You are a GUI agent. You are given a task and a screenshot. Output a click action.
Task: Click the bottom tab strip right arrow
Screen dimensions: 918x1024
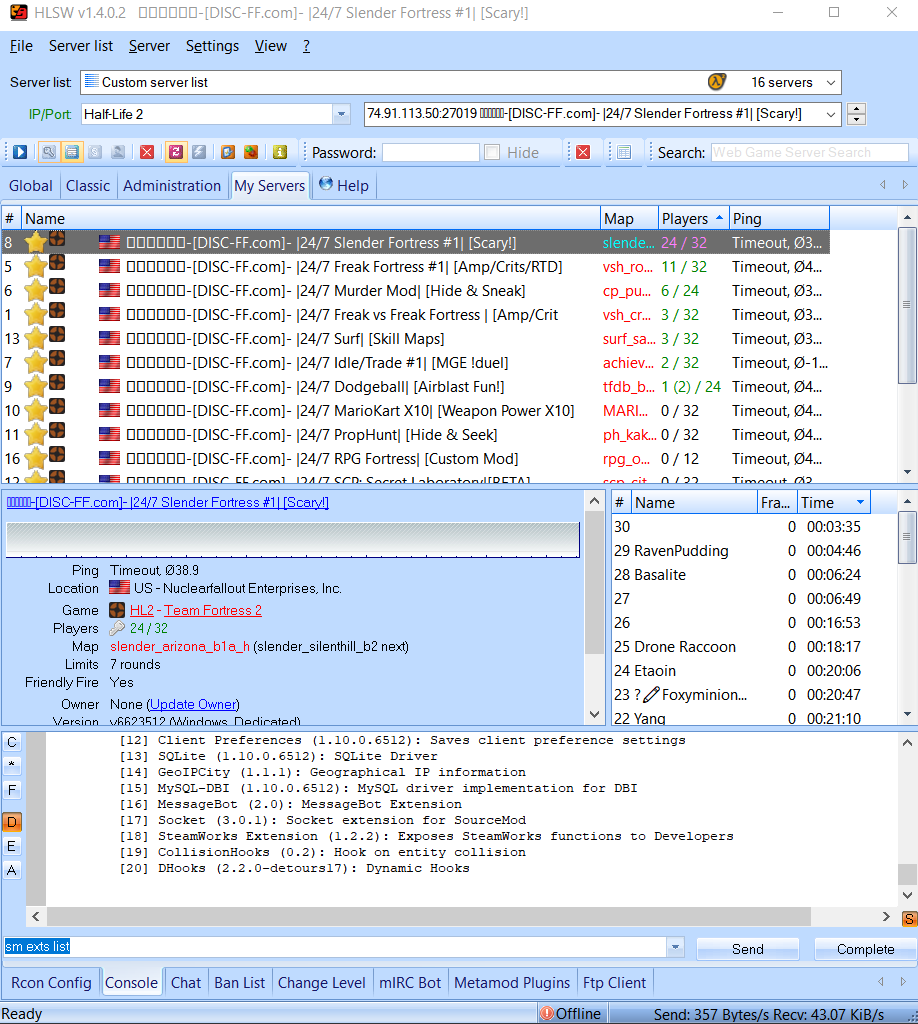pyautogui.click(x=903, y=982)
